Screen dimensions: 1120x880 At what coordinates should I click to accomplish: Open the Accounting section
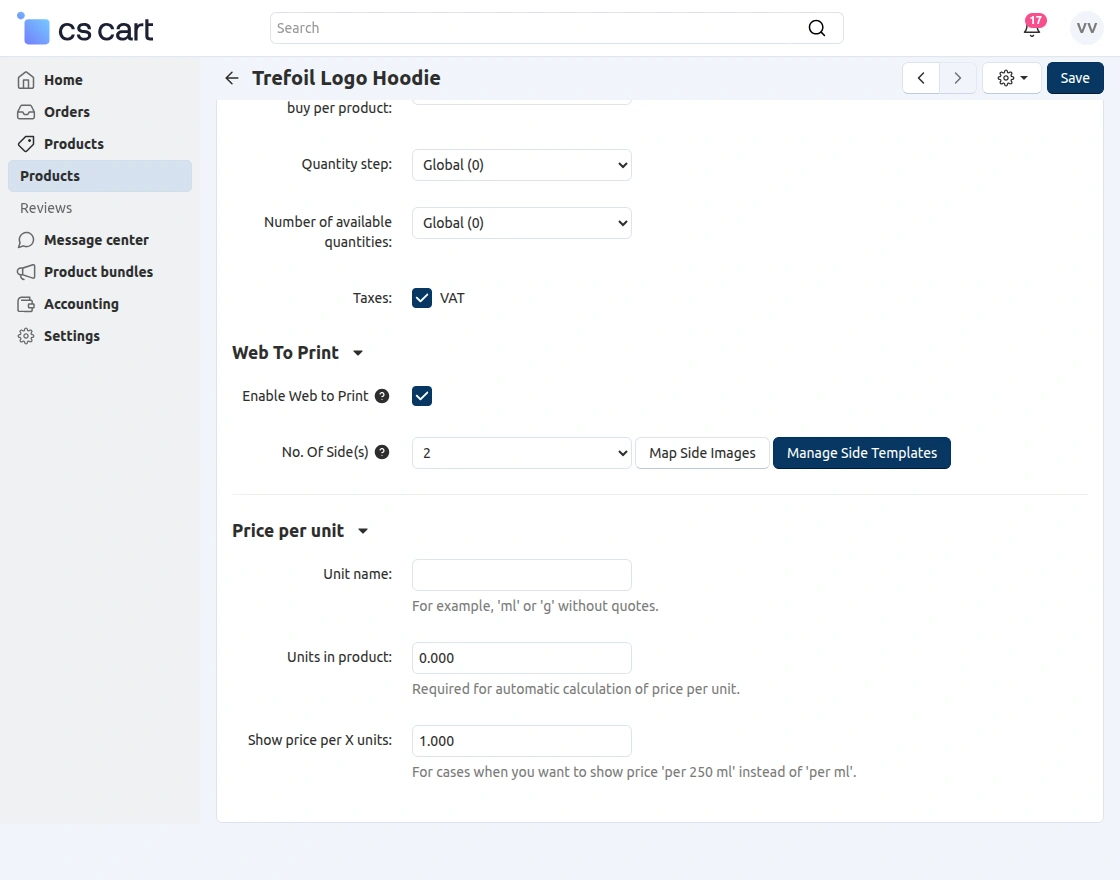pyautogui.click(x=81, y=304)
